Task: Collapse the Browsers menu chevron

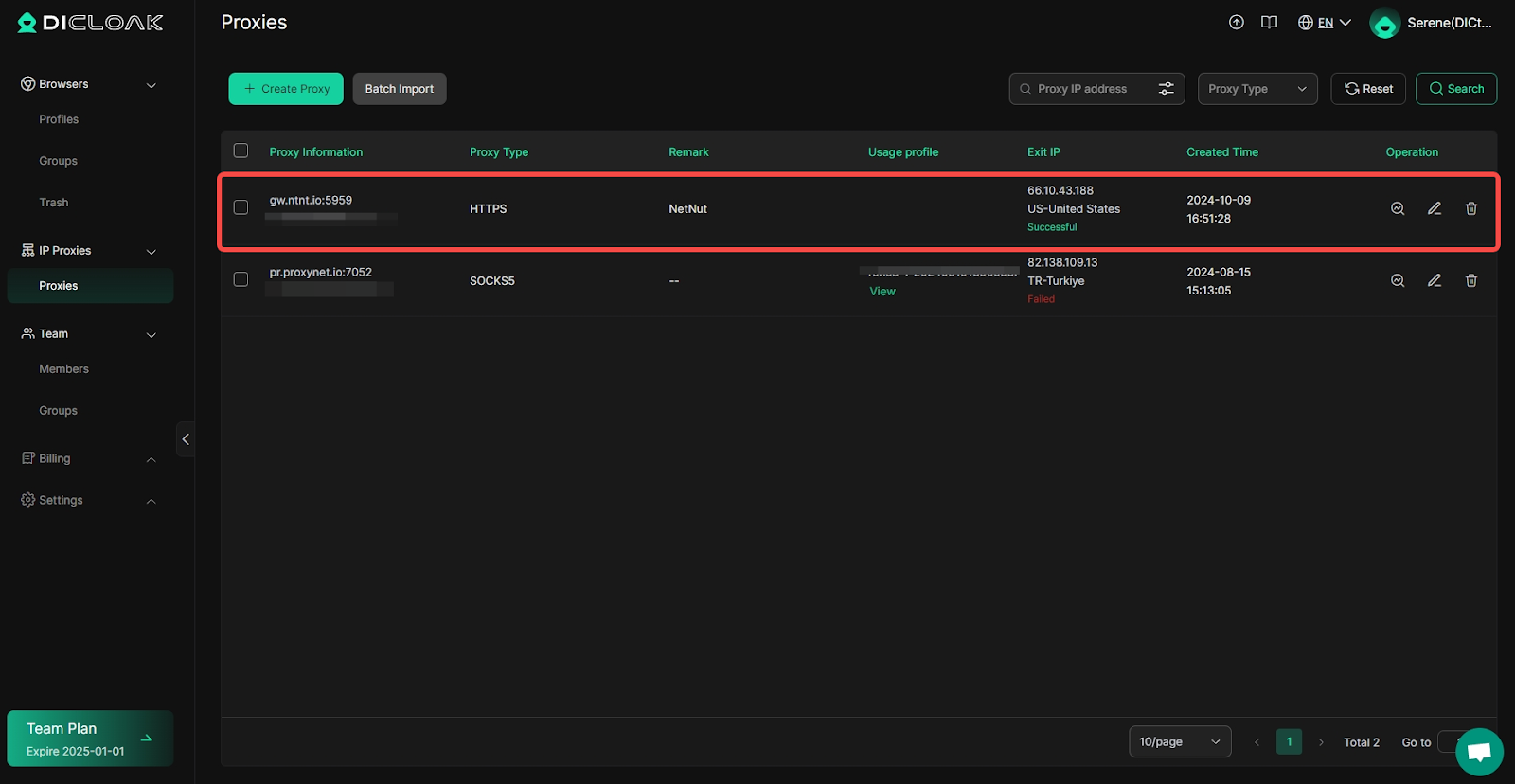Action: click(151, 85)
